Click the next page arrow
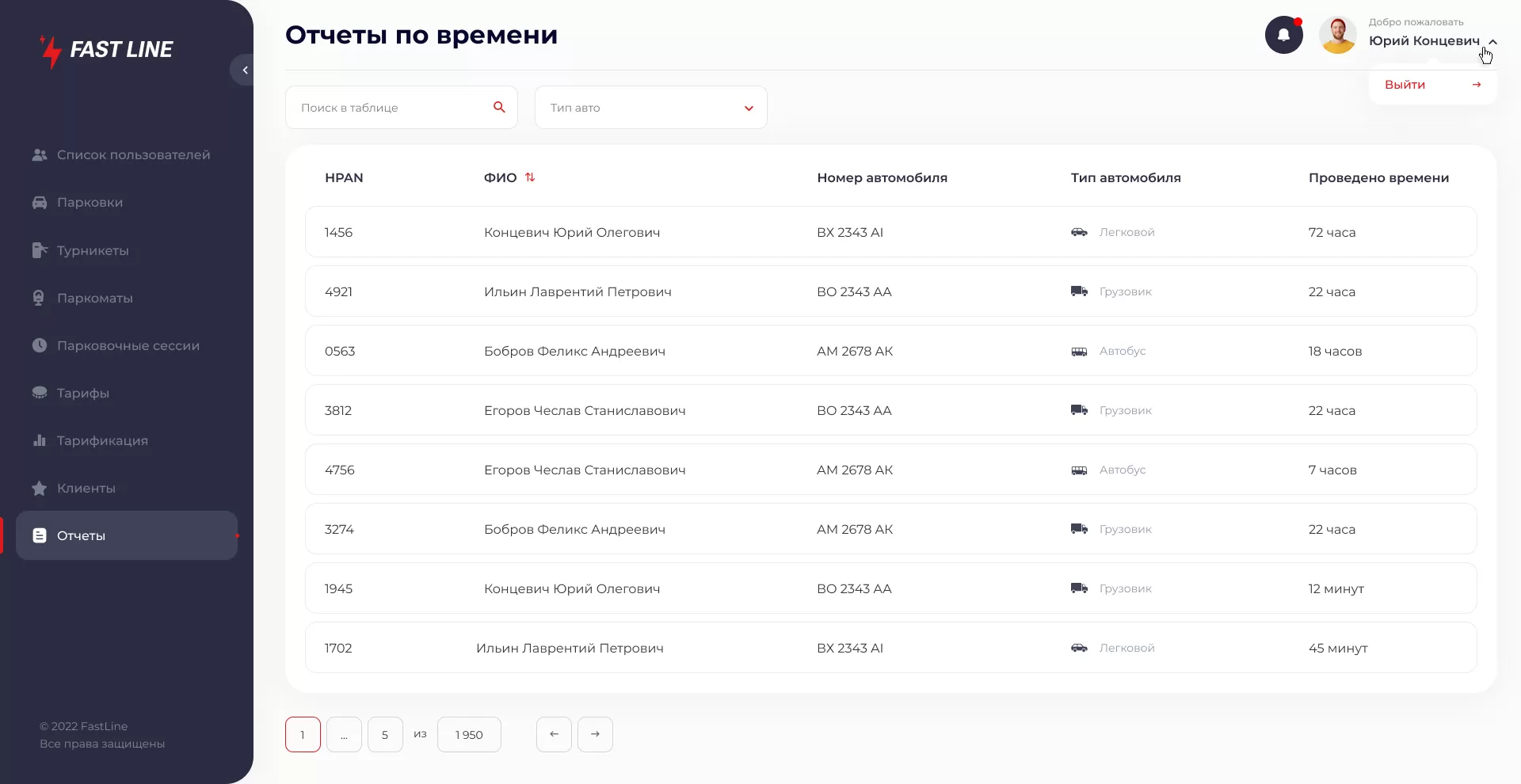Screen dimensions: 1521x784 pos(595,734)
